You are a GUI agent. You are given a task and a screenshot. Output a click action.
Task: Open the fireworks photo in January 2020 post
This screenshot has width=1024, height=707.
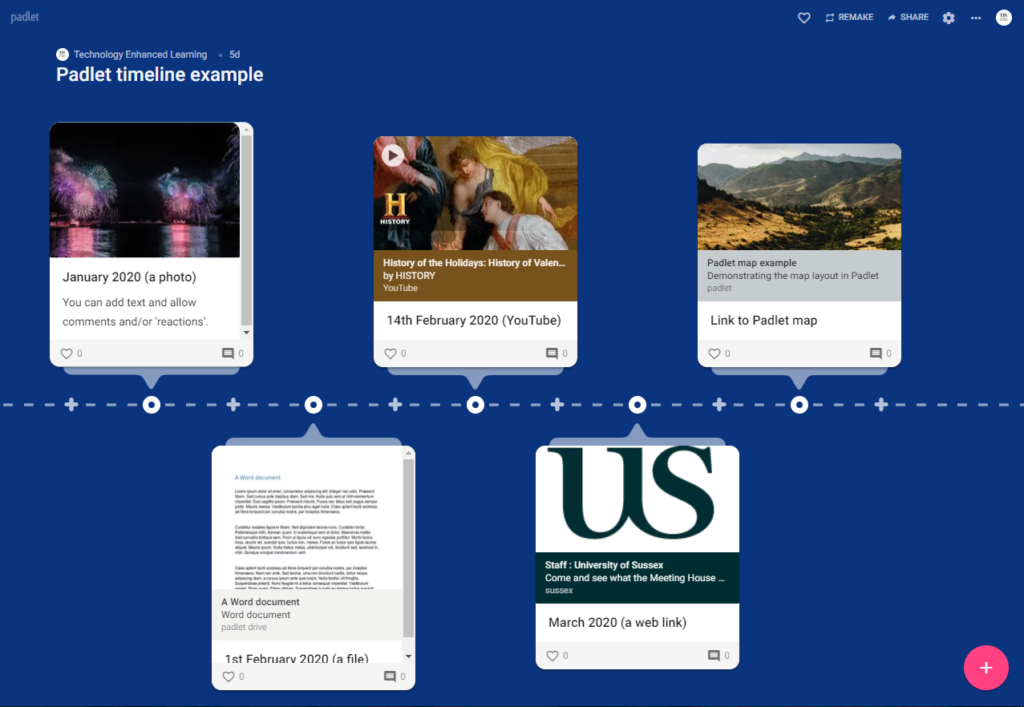pos(145,190)
